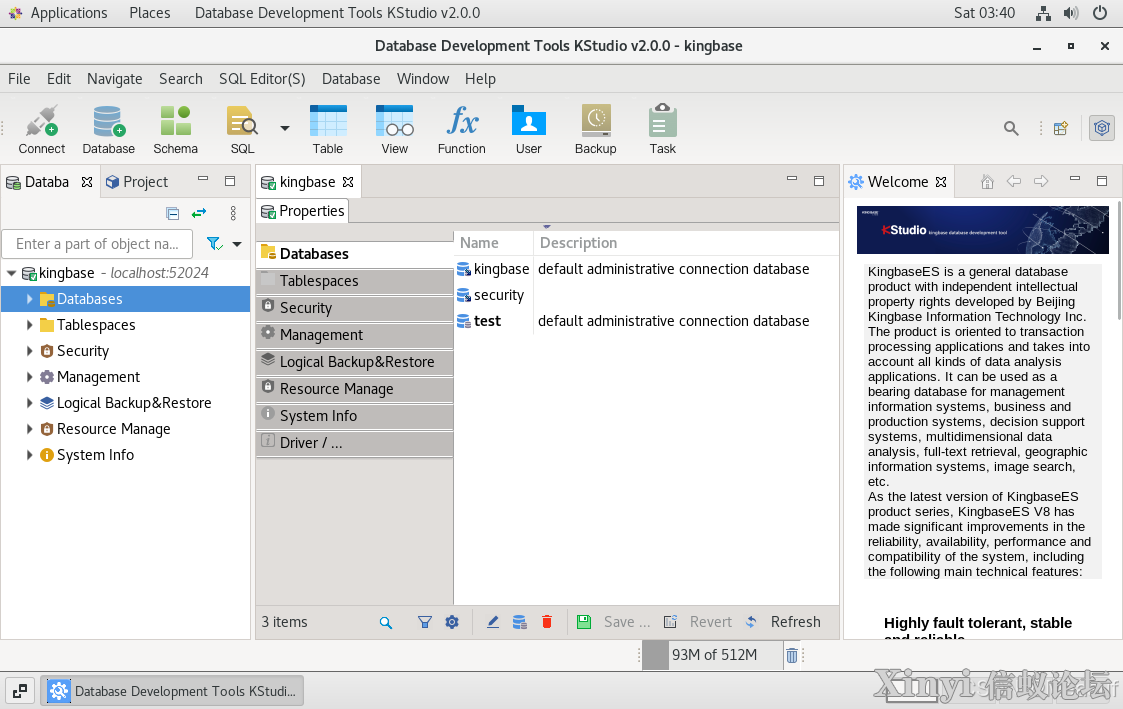Open System Info in the editor list
Viewport: 1123px width, 709px height.
point(355,415)
